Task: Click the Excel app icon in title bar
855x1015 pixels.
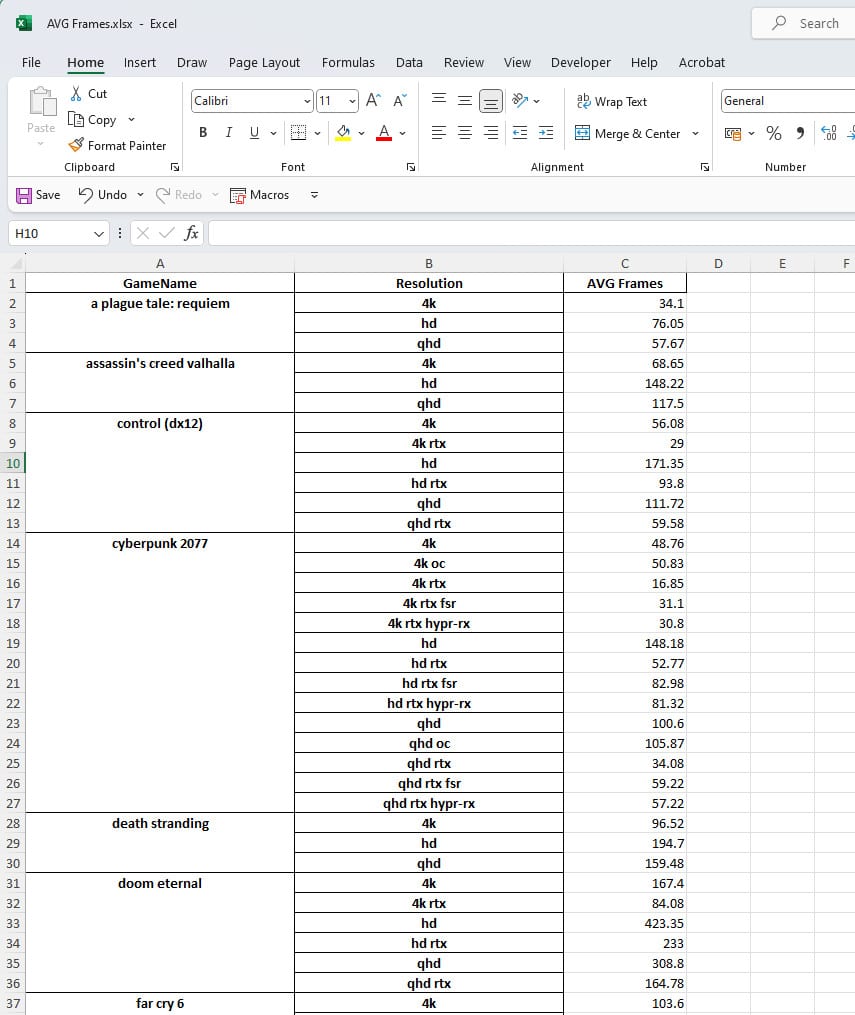Action: pos(24,23)
